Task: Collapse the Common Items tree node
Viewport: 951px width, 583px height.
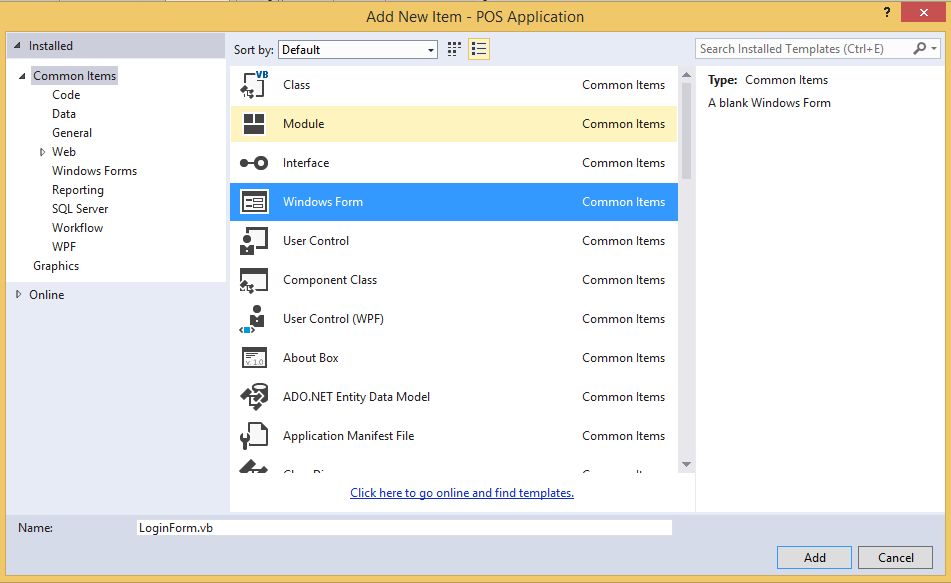Action: click(22, 76)
